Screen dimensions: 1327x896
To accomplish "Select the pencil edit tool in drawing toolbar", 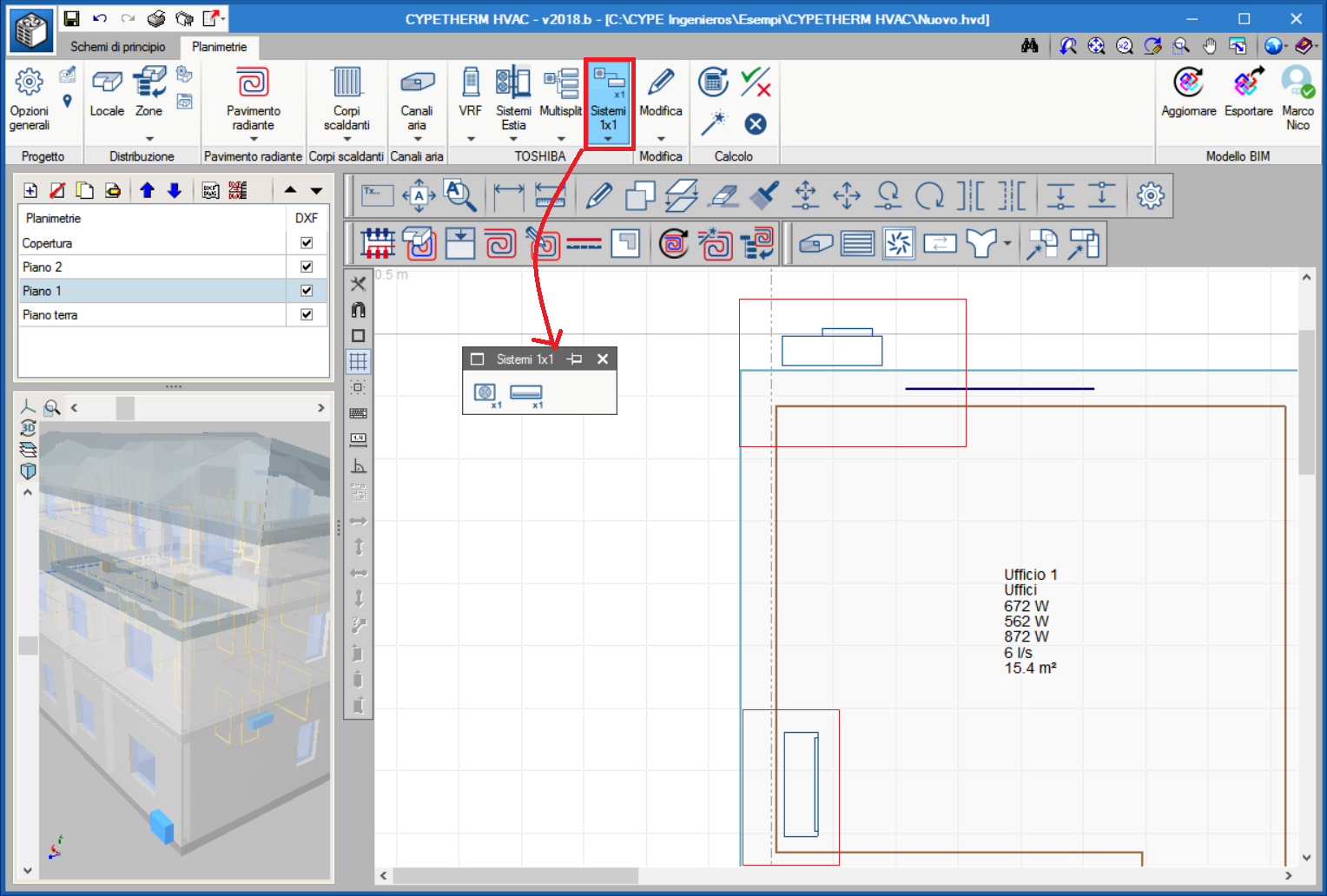I will [599, 195].
